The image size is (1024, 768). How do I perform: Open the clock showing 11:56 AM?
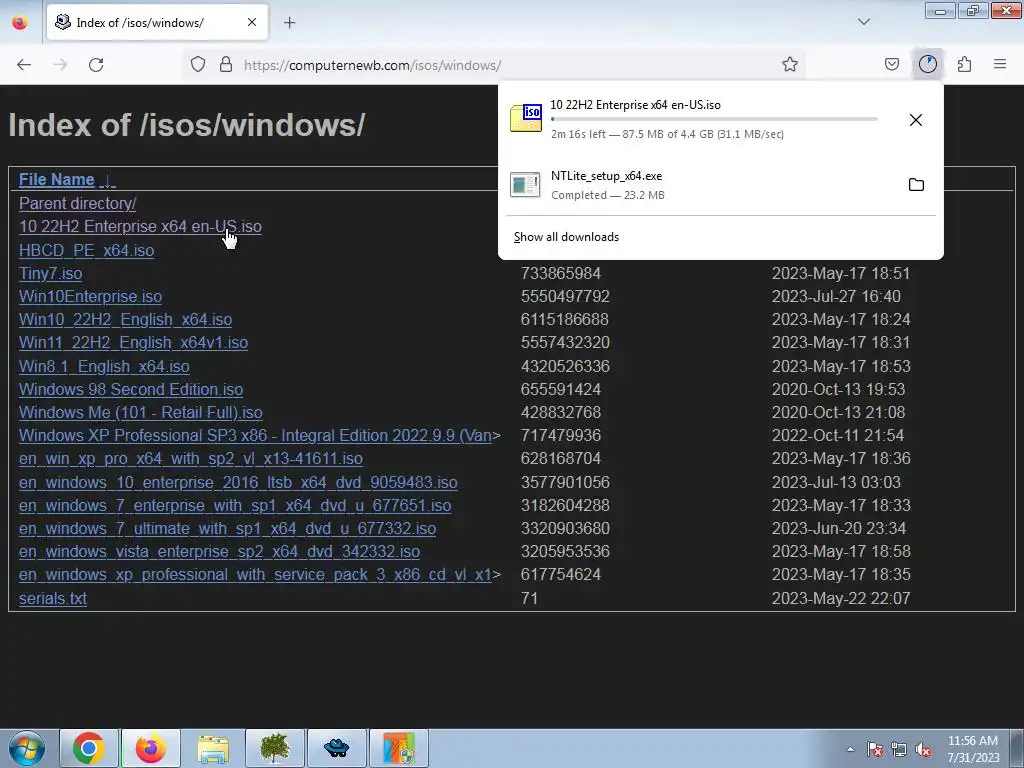tap(973, 749)
